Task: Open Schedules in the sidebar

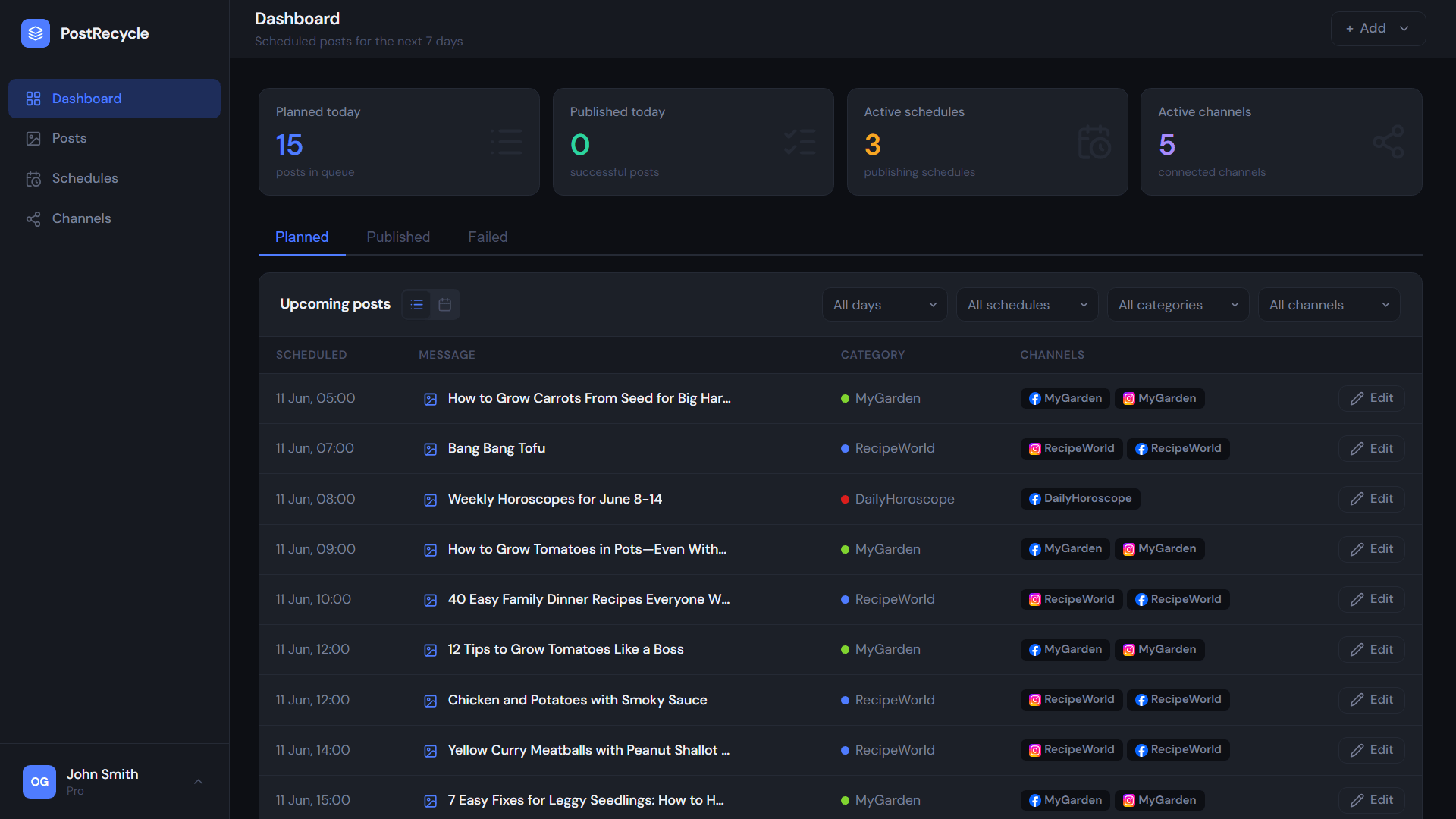Action: (x=115, y=178)
